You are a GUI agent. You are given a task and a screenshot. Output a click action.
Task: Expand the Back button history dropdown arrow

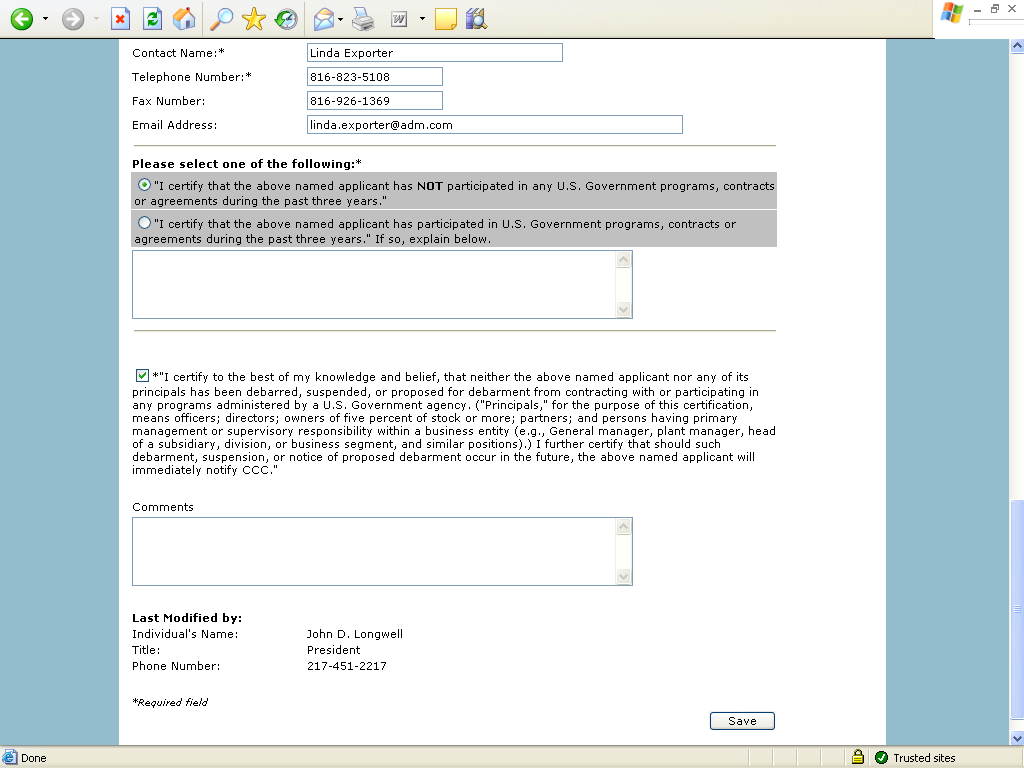pos(45,19)
